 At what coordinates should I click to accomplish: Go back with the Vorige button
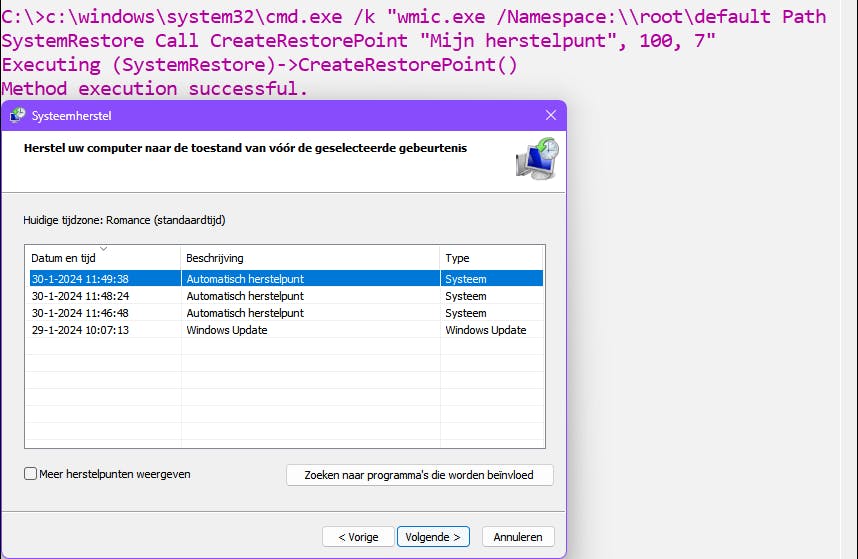pos(358,537)
